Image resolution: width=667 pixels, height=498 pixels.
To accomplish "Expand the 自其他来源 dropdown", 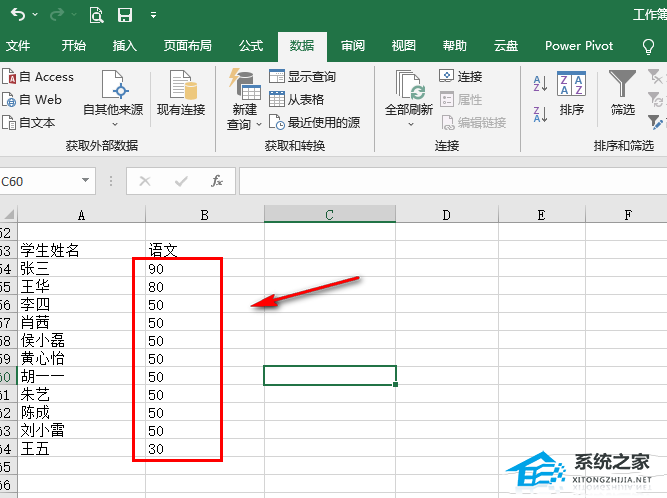I will [113, 124].
